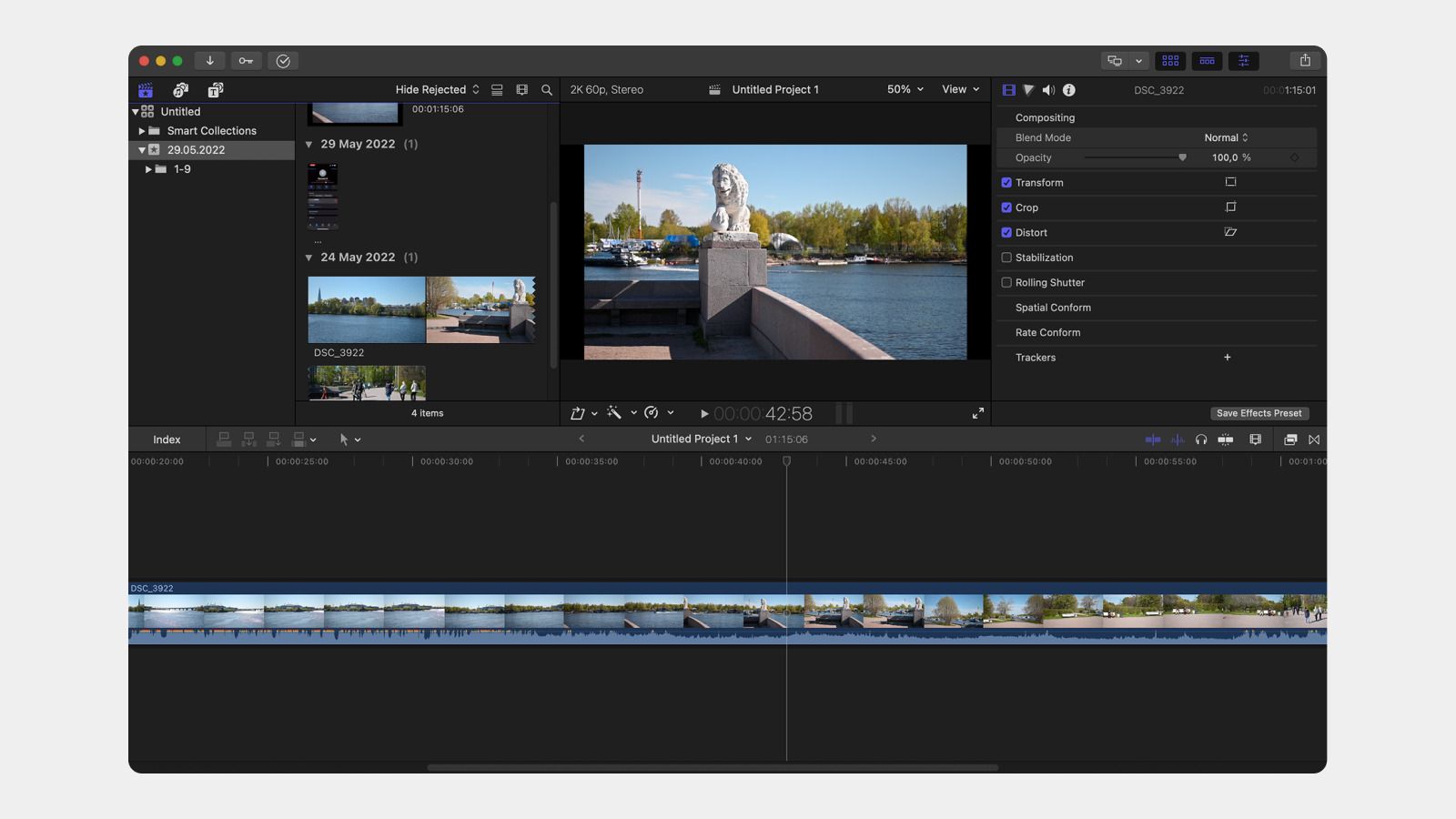The width and height of the screenshot is (1456, 819).
Task: Show Libraries sidebar clapperboard icon
Action: click(146, 90)
